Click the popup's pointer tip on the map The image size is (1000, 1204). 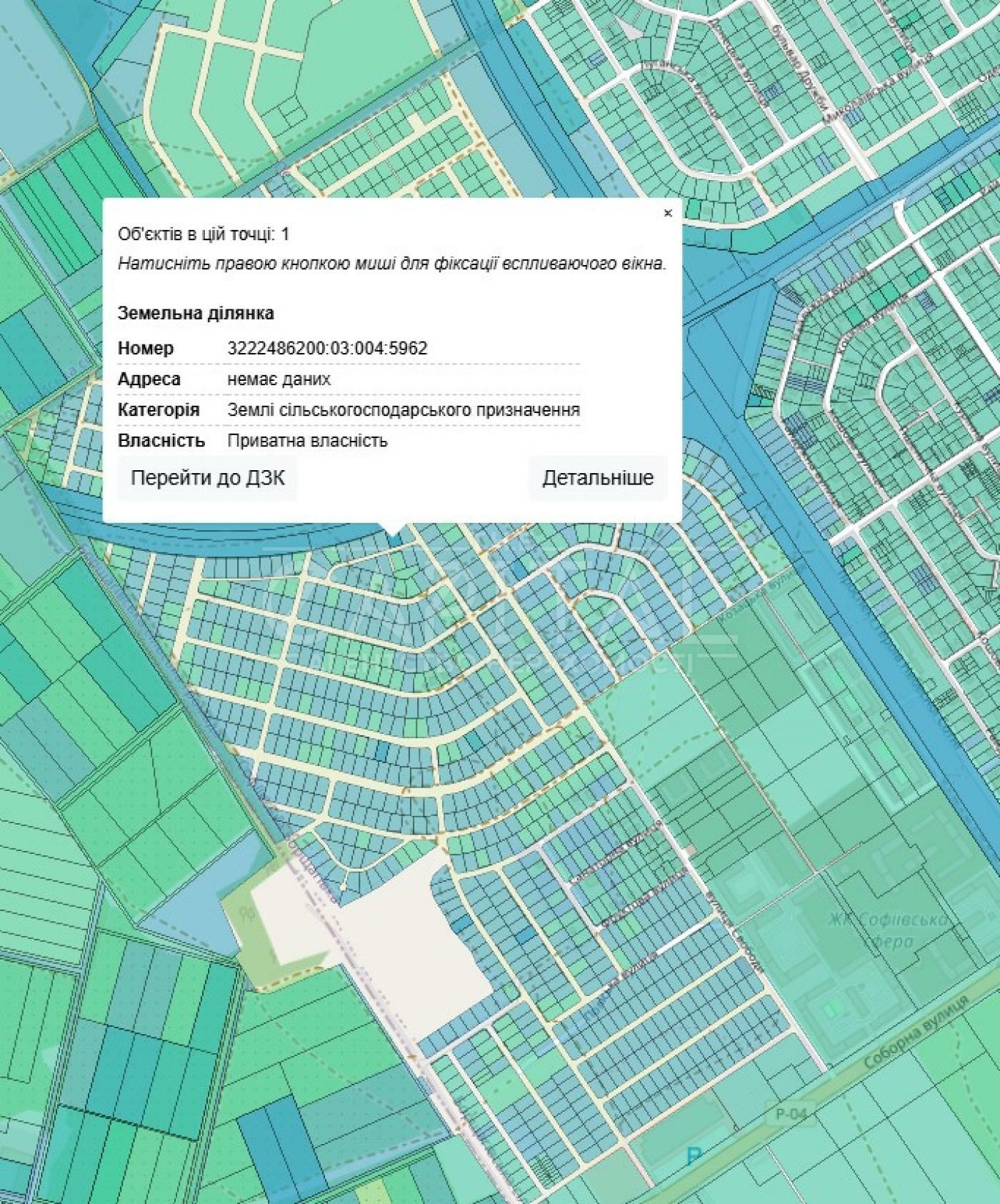pos(392,529)
